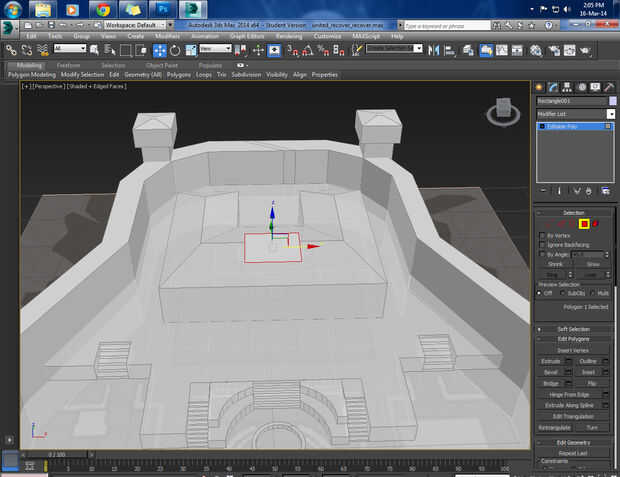Toggle the Ignore Backfacing checkbox
Image resolution: width=620 pixels, height=477 pixels.
(541, 245)
